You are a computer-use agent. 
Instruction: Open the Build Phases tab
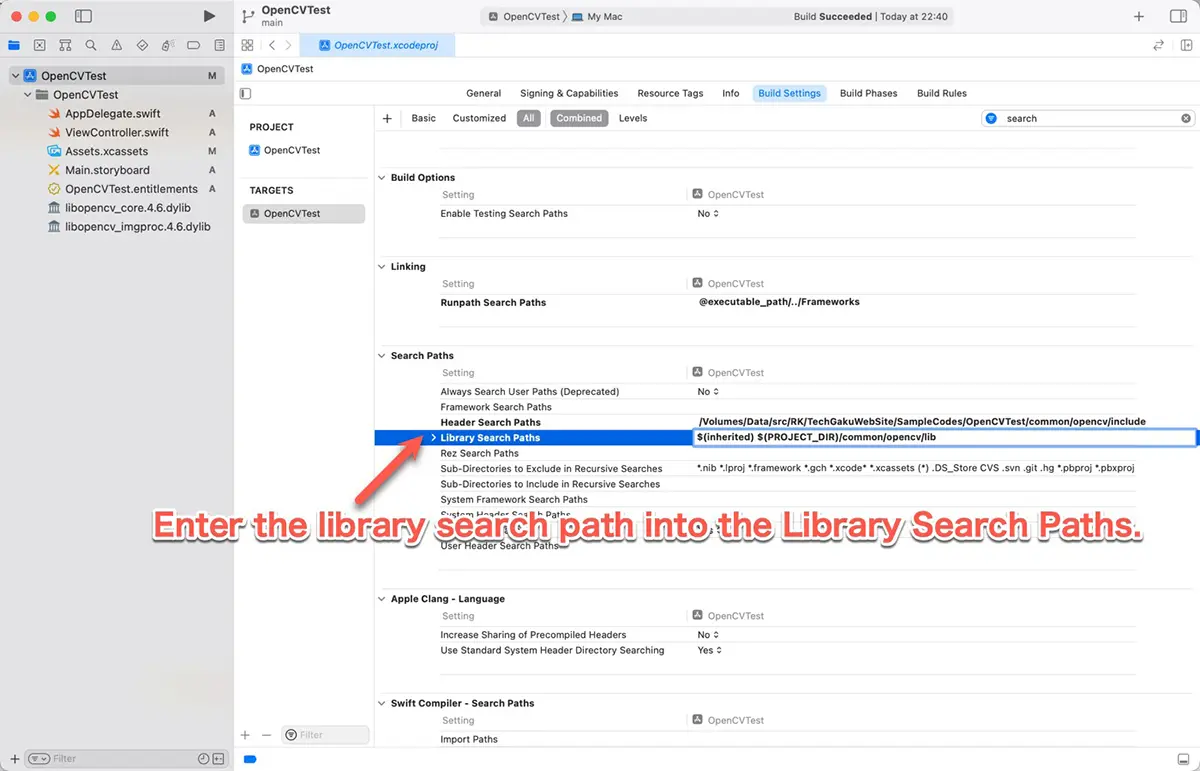pos(868,93)
